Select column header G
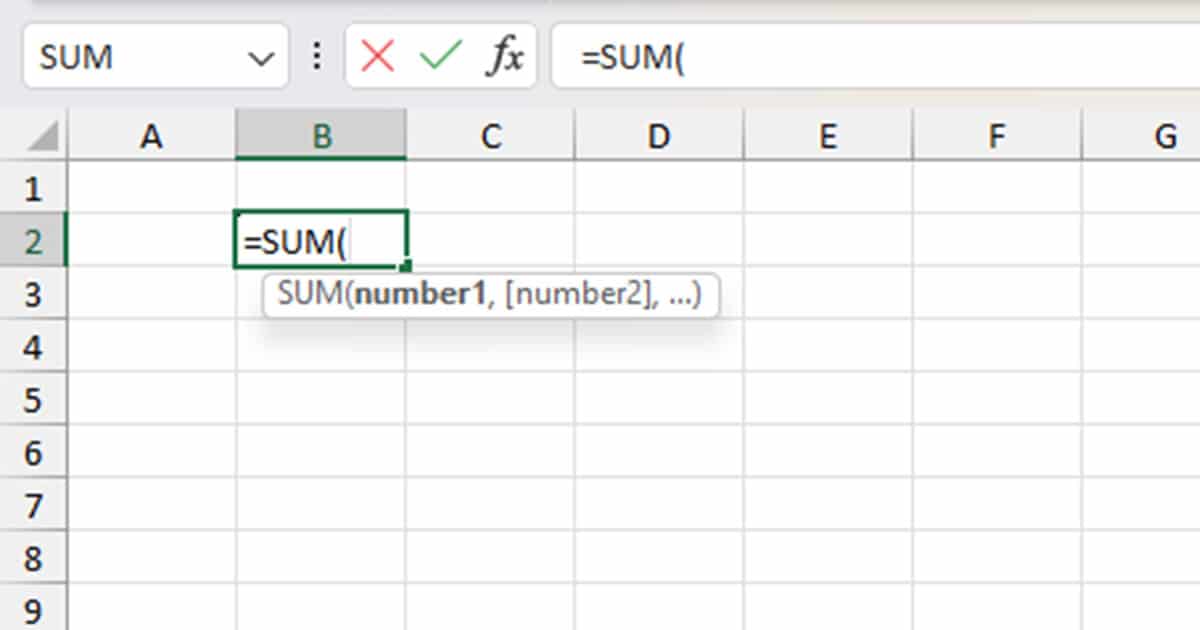Image resolution: width=1200 pixels, height=630 pixels. [1166, 137]
